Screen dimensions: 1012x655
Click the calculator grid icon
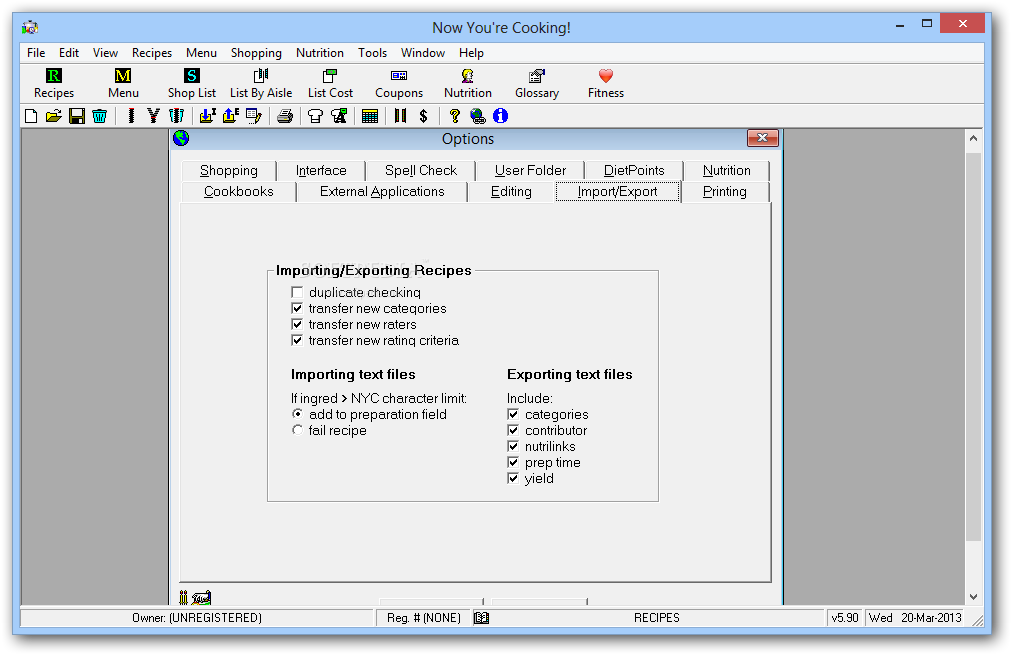coord(370,116)
